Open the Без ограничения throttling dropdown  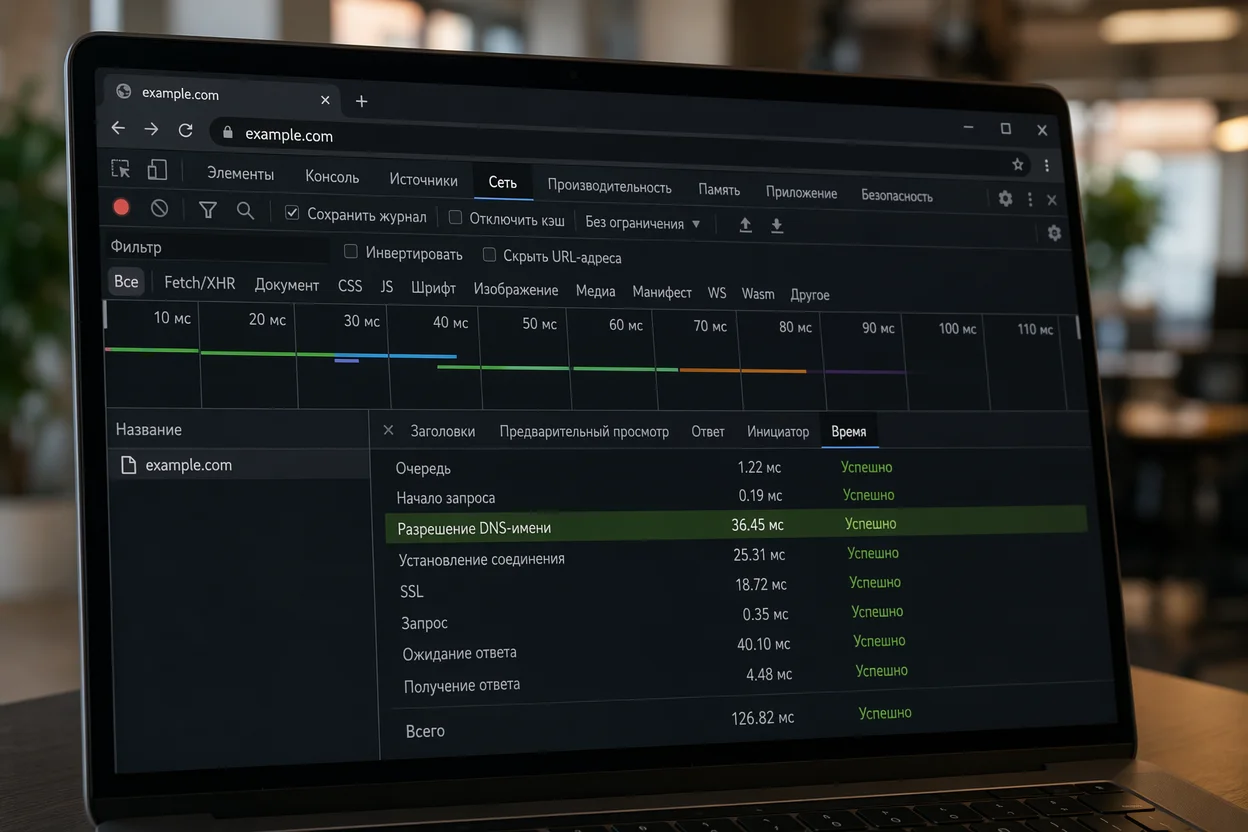click(x=643, y=223)
